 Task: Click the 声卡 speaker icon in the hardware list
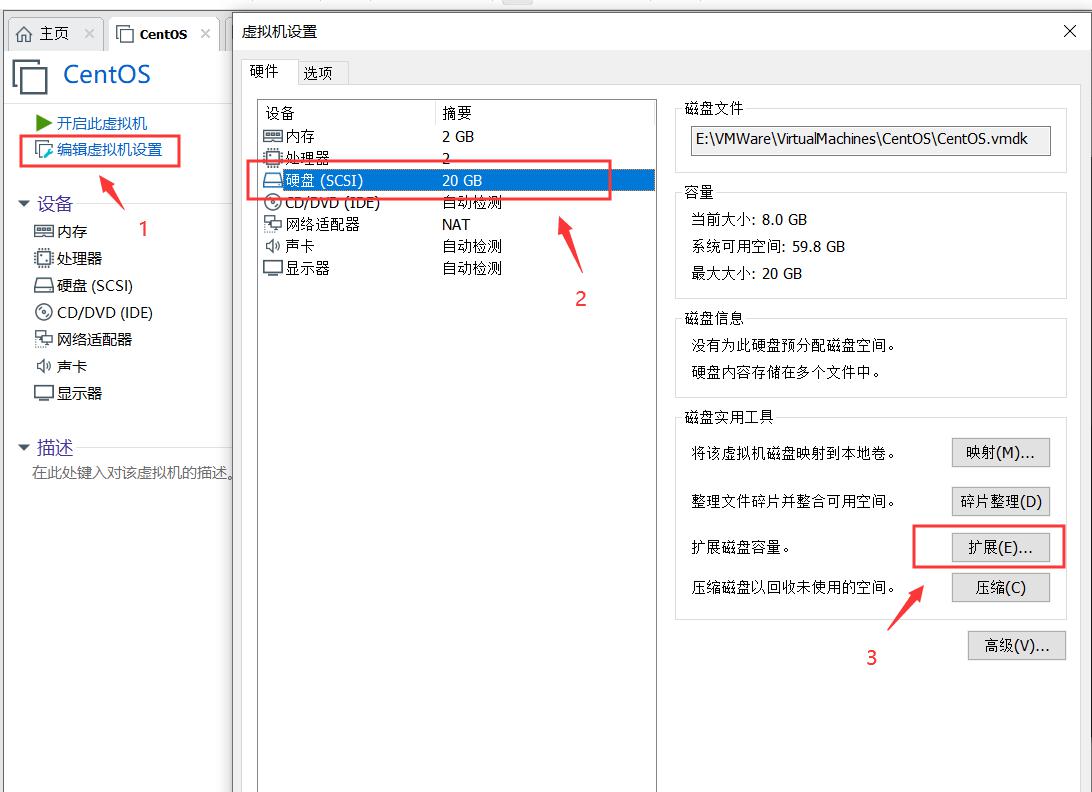272,246
